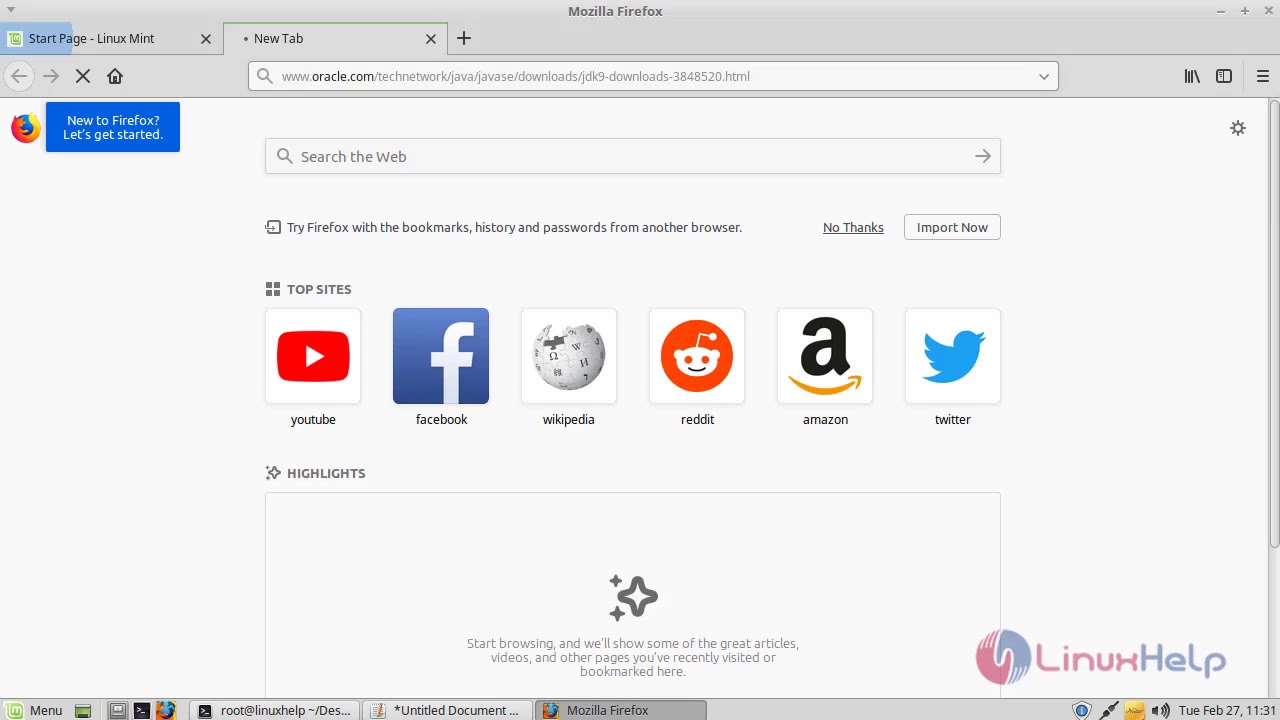Show the desktop from the panel

(x=83, y=710)
